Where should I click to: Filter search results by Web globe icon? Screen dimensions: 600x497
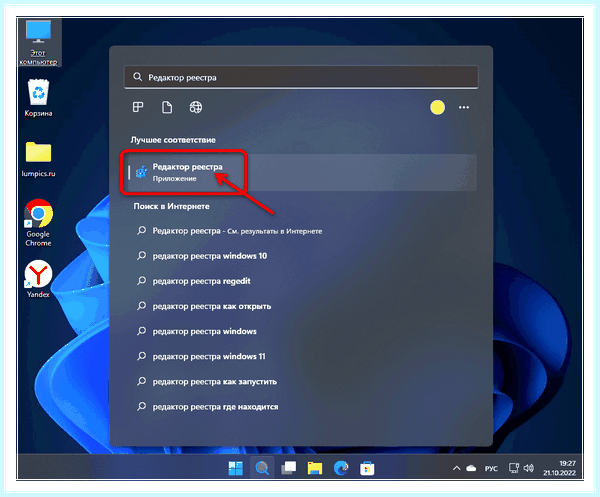(x=196, y=108)
